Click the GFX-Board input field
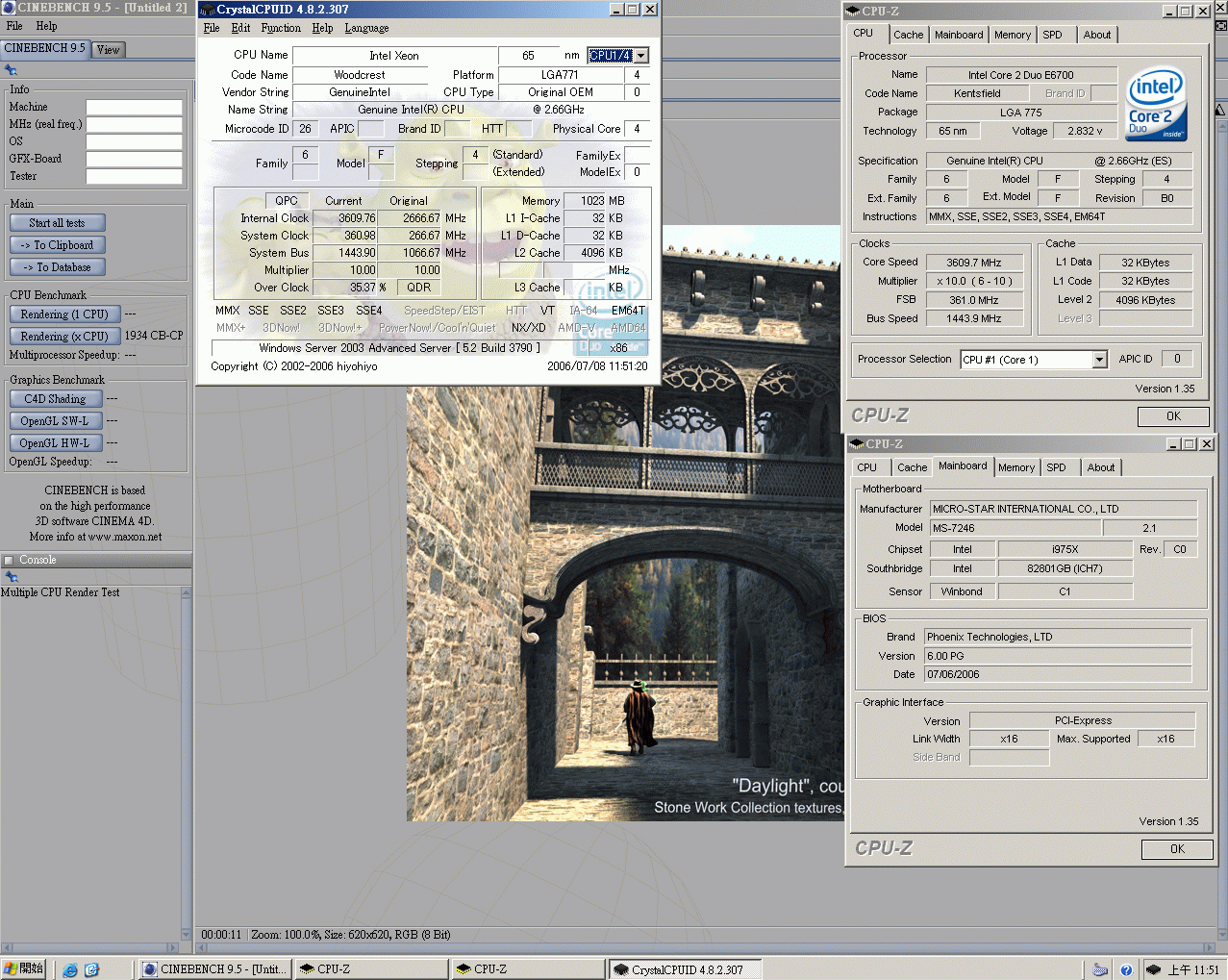The width and height of the screenshot is (1228, 980). tap(135, 160)
